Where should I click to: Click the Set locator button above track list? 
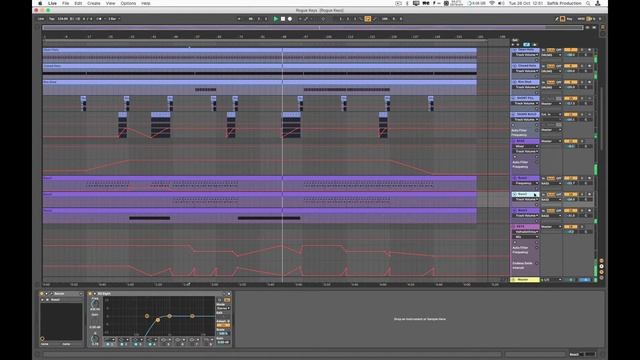[x=515, y=40]
